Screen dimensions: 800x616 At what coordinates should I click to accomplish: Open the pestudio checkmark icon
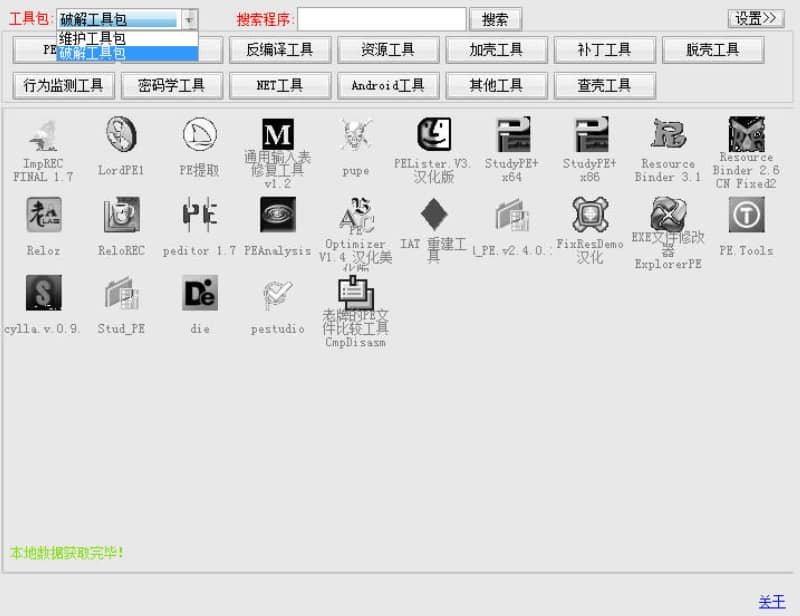pos(278,294)
